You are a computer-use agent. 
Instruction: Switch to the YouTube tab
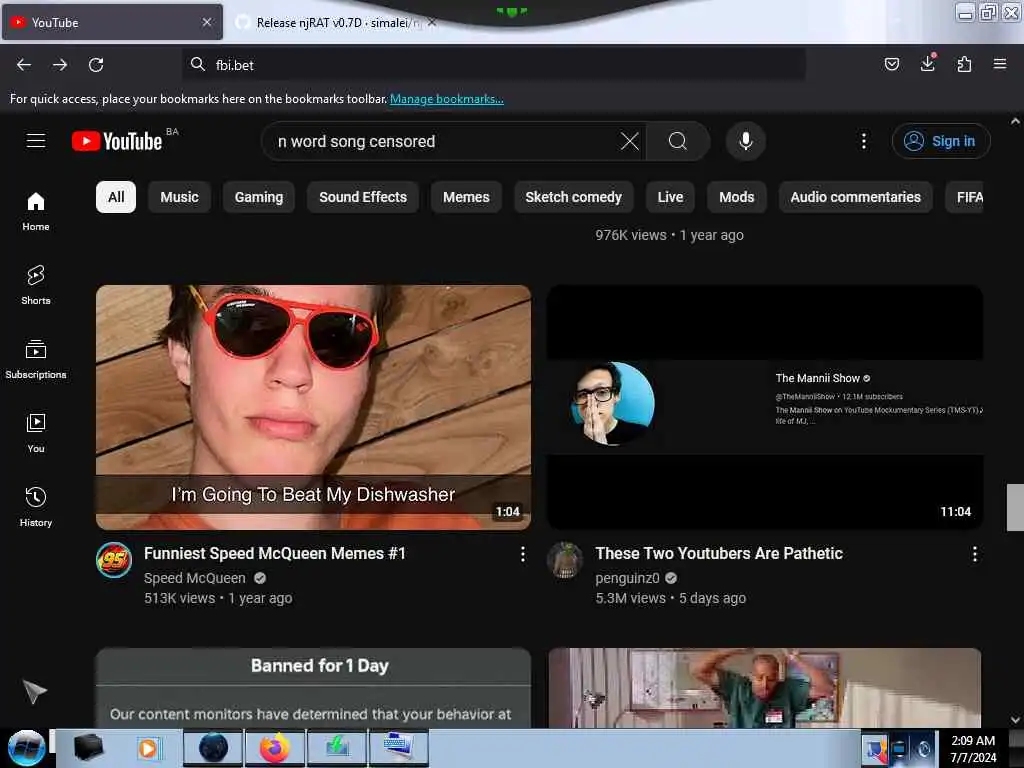click(x=112, y=22)
